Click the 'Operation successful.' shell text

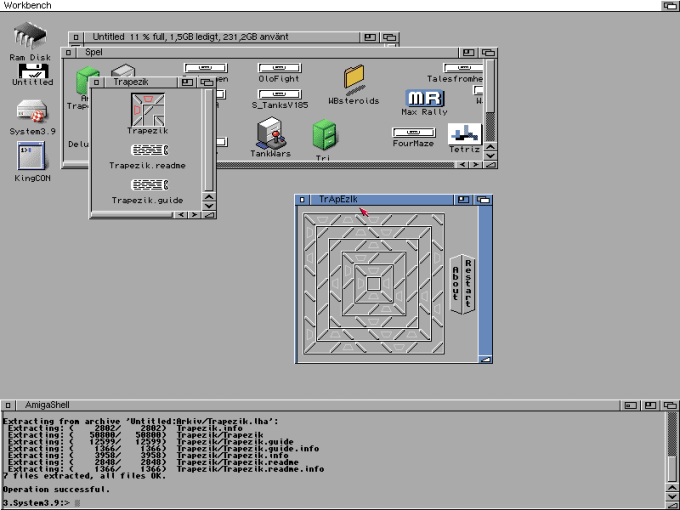pyautogui.click(x=56, y=489)
